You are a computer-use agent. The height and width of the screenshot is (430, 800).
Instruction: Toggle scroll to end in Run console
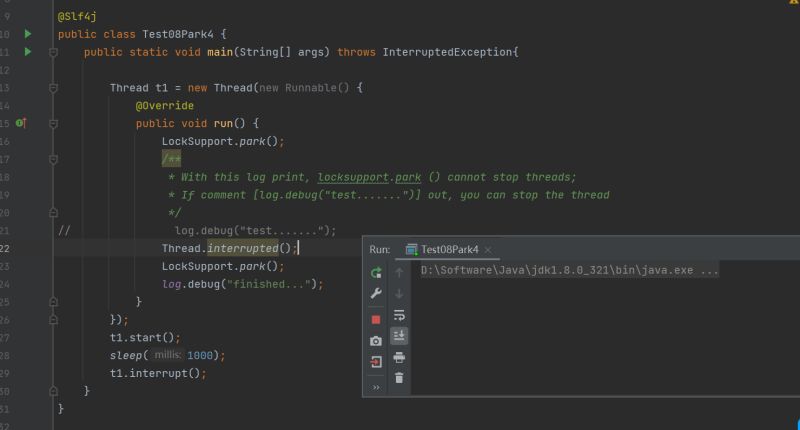399,336
